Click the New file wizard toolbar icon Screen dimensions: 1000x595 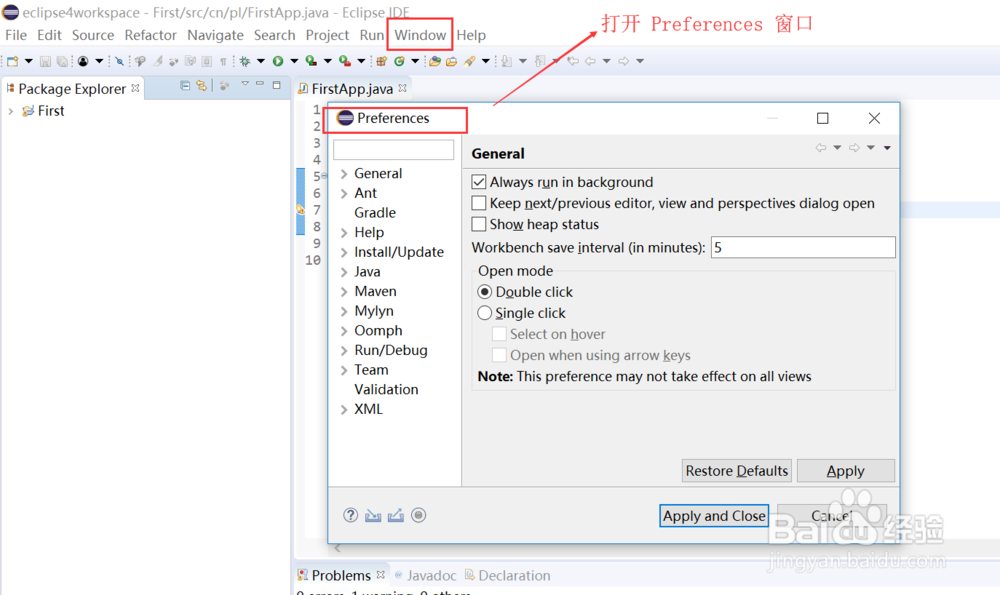(13, 61)
